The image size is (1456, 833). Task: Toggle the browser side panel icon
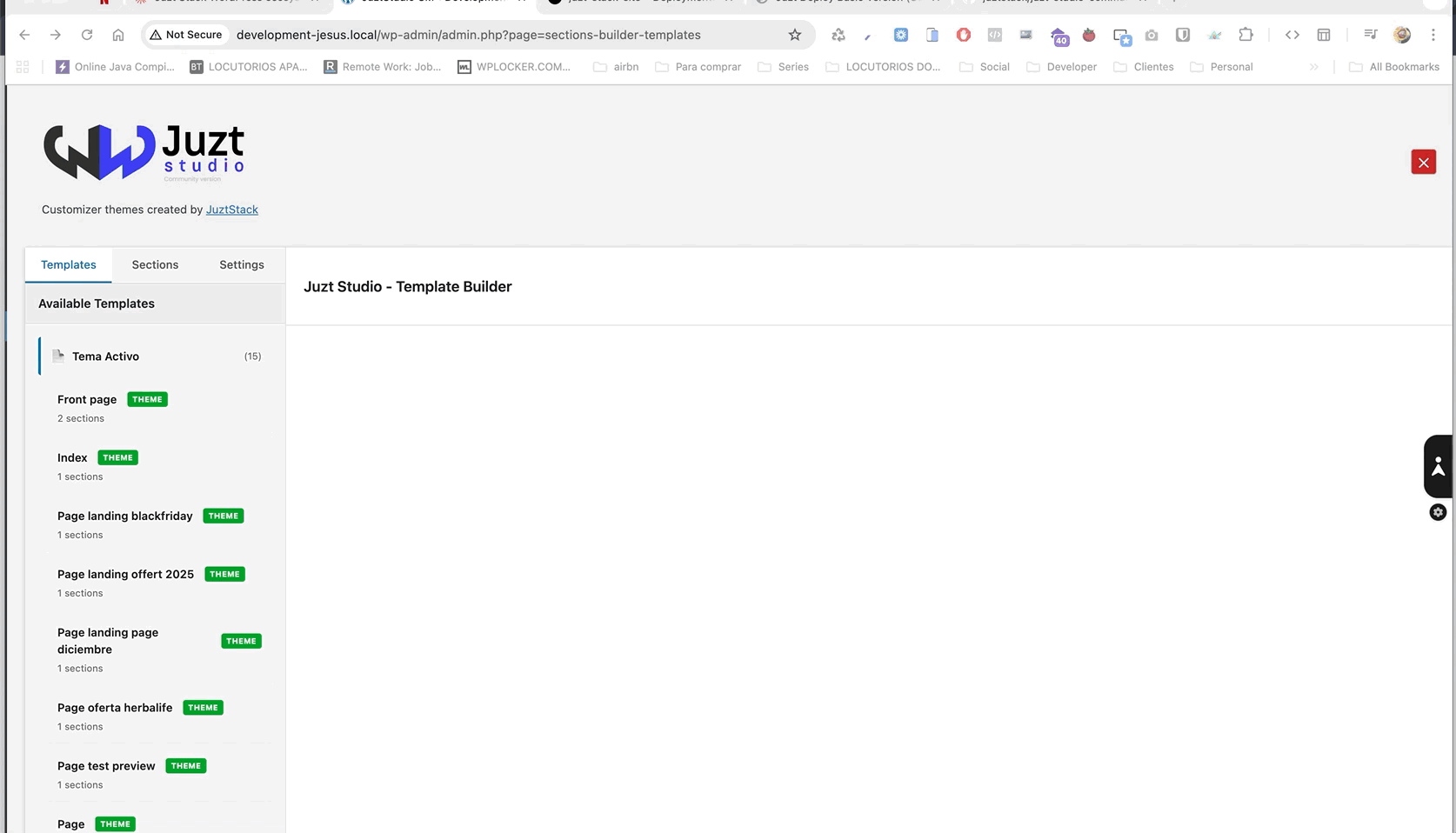1324,35
